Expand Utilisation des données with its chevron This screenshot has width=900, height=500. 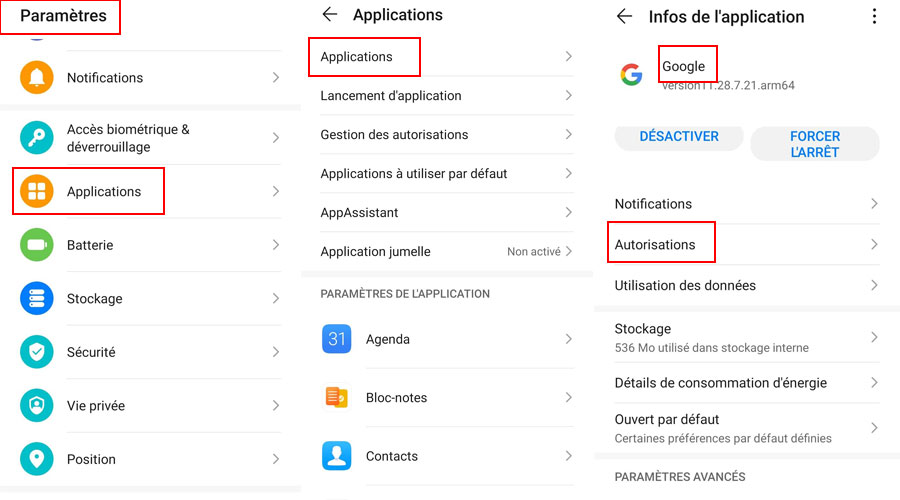[x=874, y=285]
